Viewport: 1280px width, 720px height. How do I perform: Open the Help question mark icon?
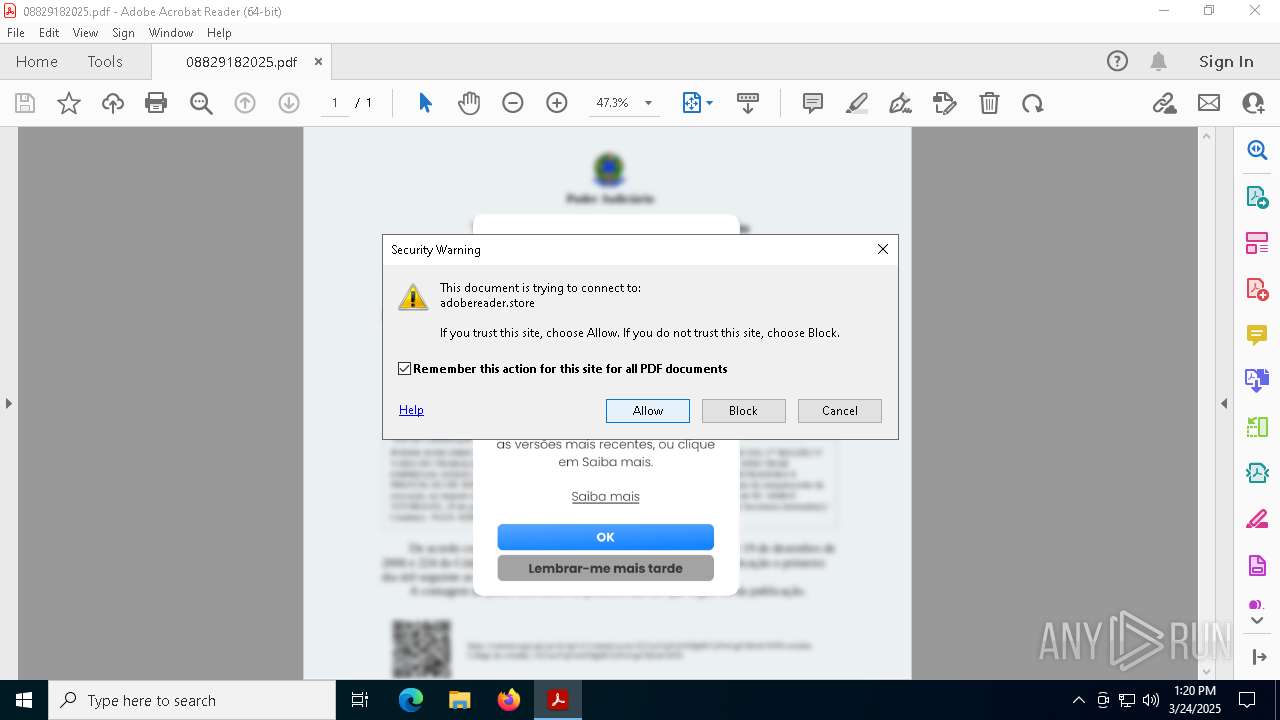[1117, 61]
